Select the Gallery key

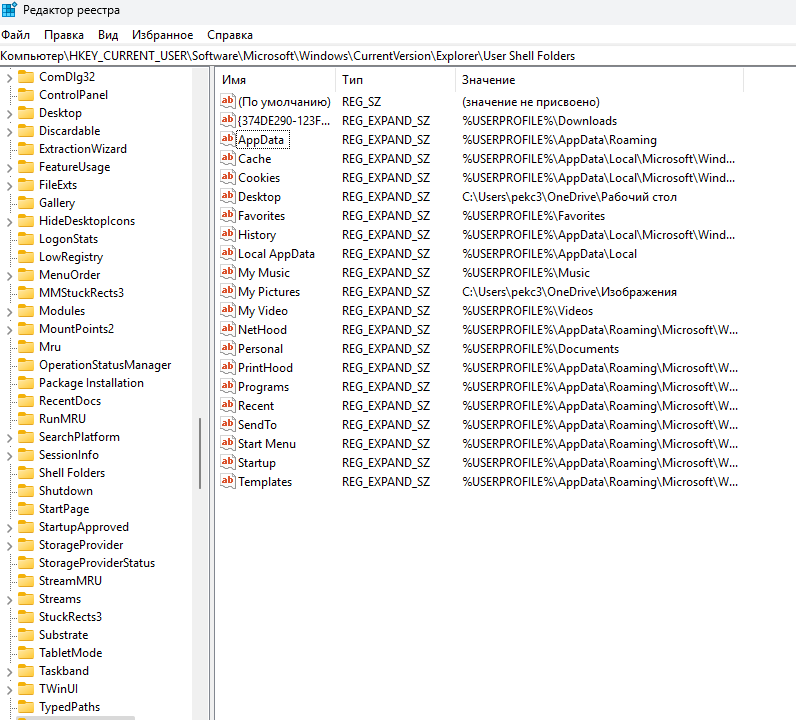[x=57, y=203]
